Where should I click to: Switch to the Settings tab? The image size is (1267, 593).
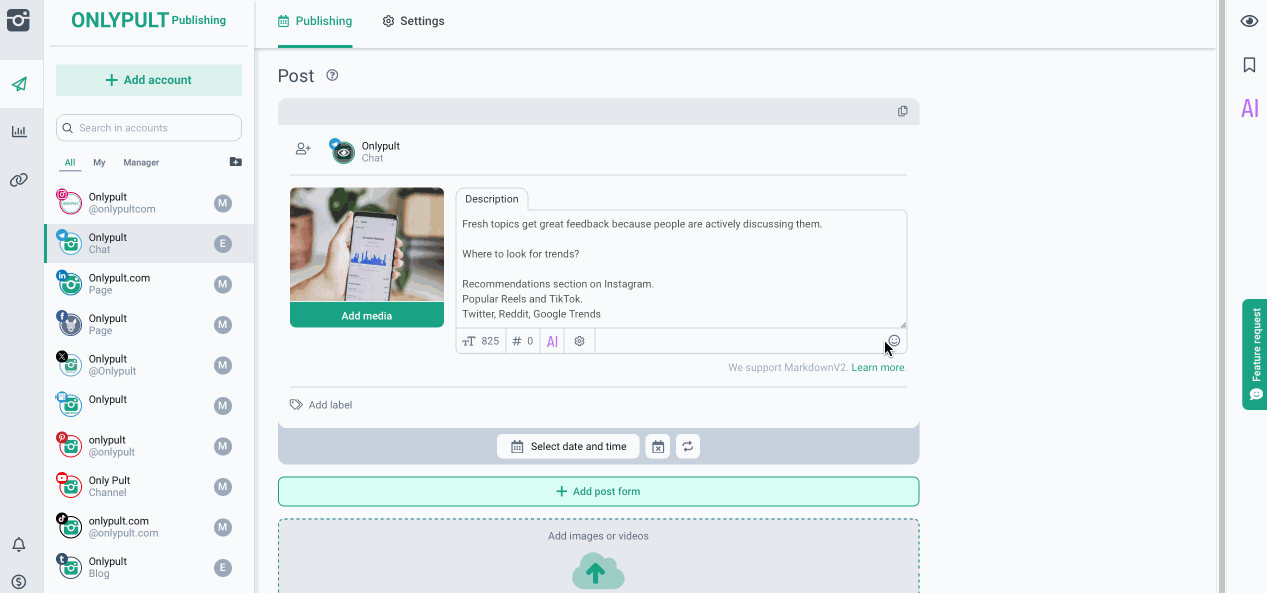tap(413, 21)
